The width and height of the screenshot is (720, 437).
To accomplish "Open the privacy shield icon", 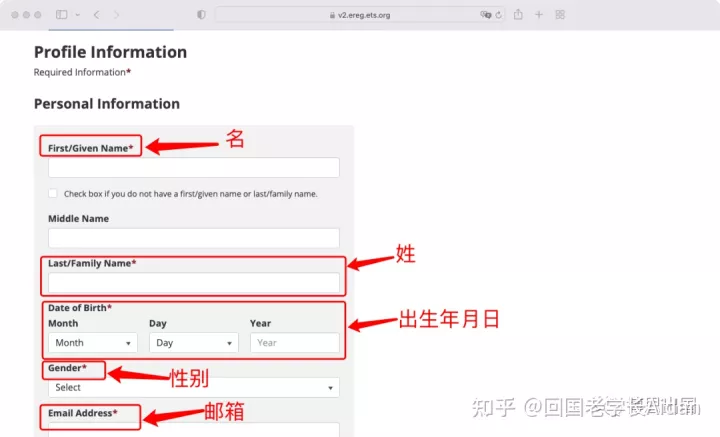I will pos(201,15).
